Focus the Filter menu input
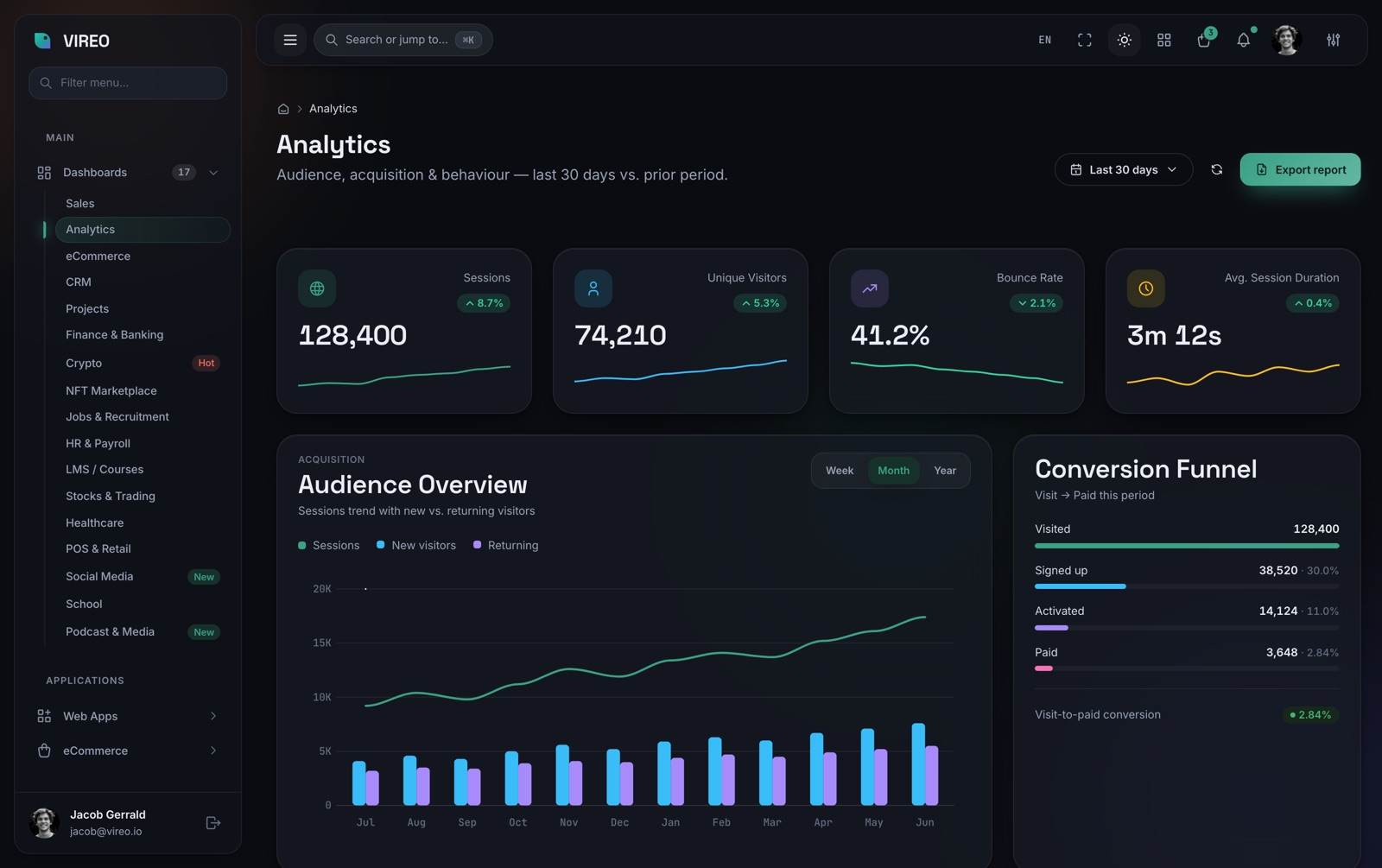The image size is (1382, 868). pos(128,83)
